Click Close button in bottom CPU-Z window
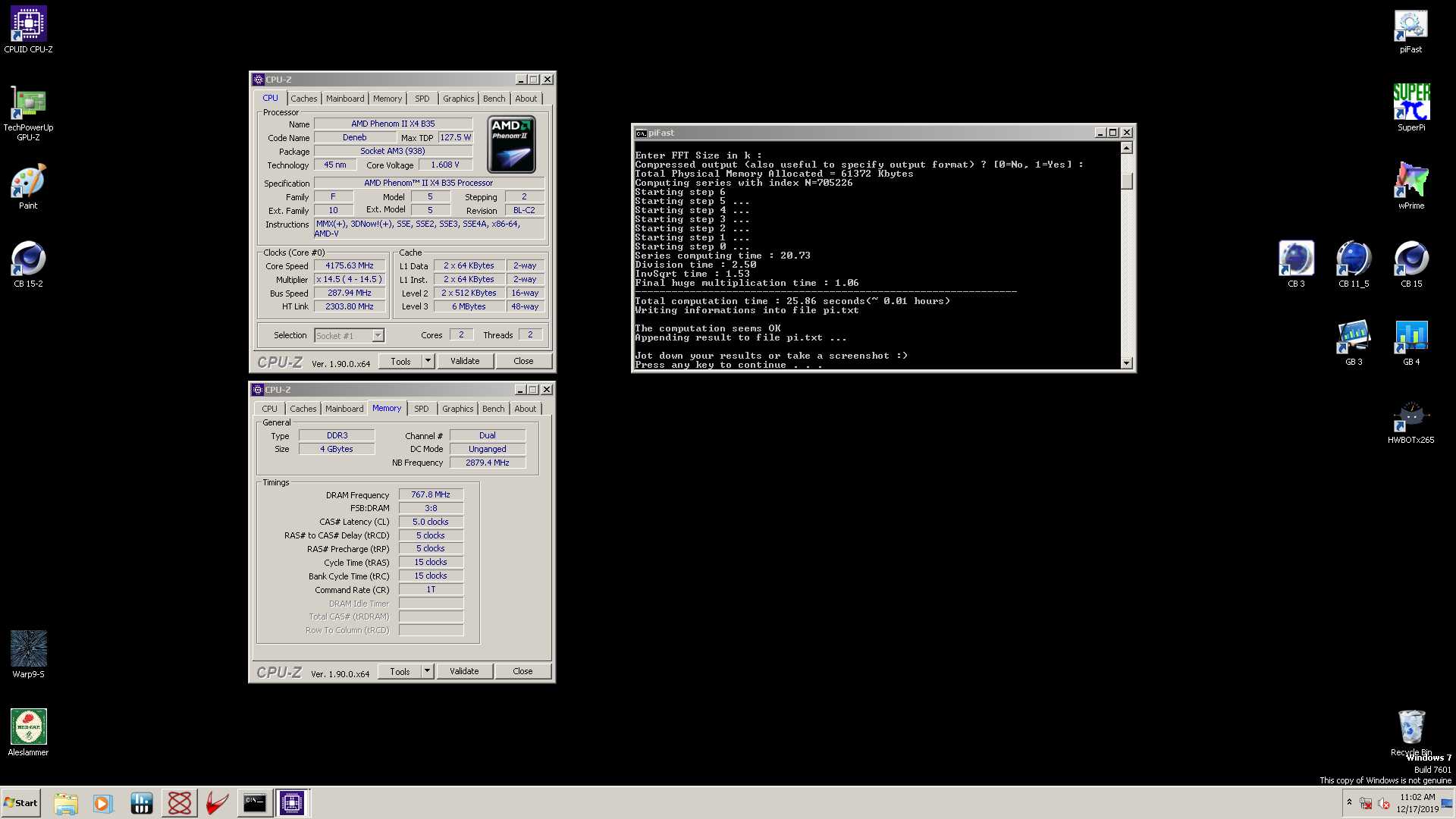 pos(522,671)
